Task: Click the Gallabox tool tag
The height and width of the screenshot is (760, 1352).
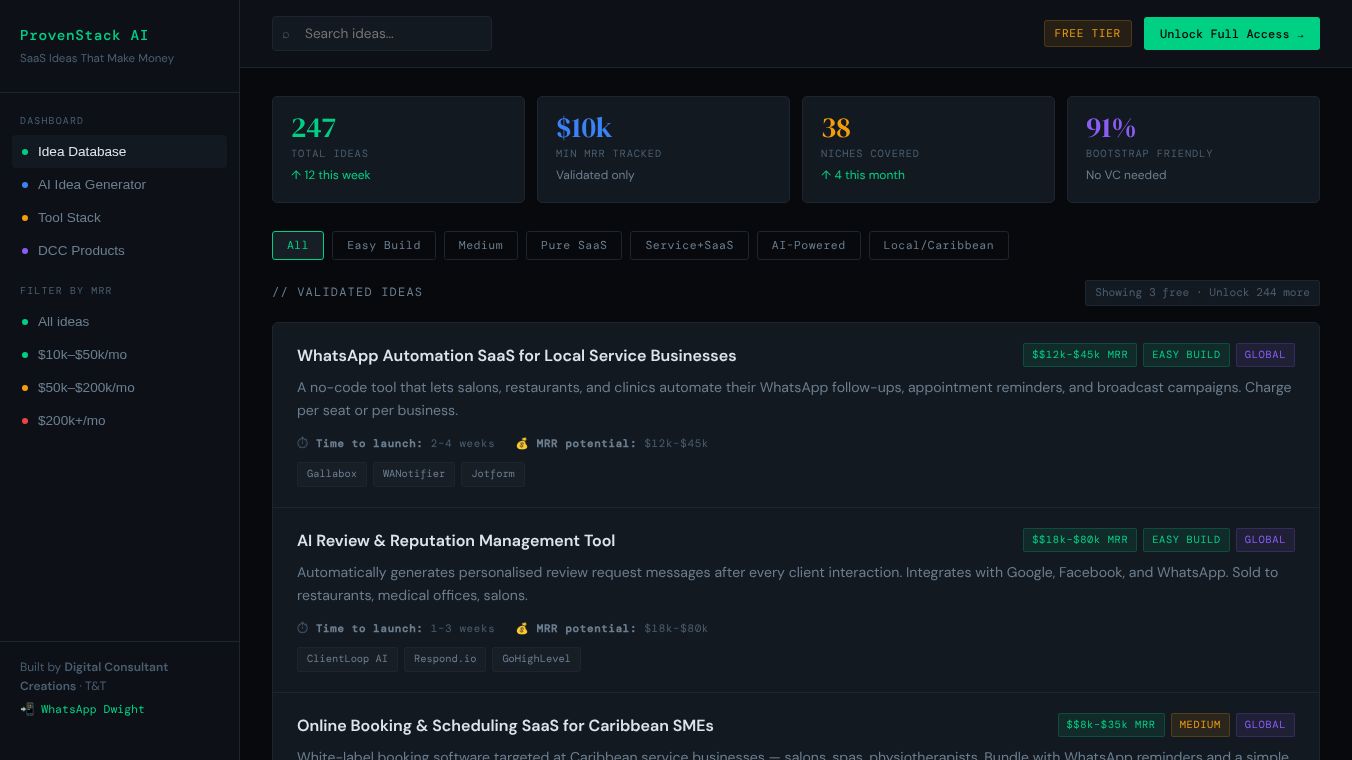Action: (x=332, y=474)
